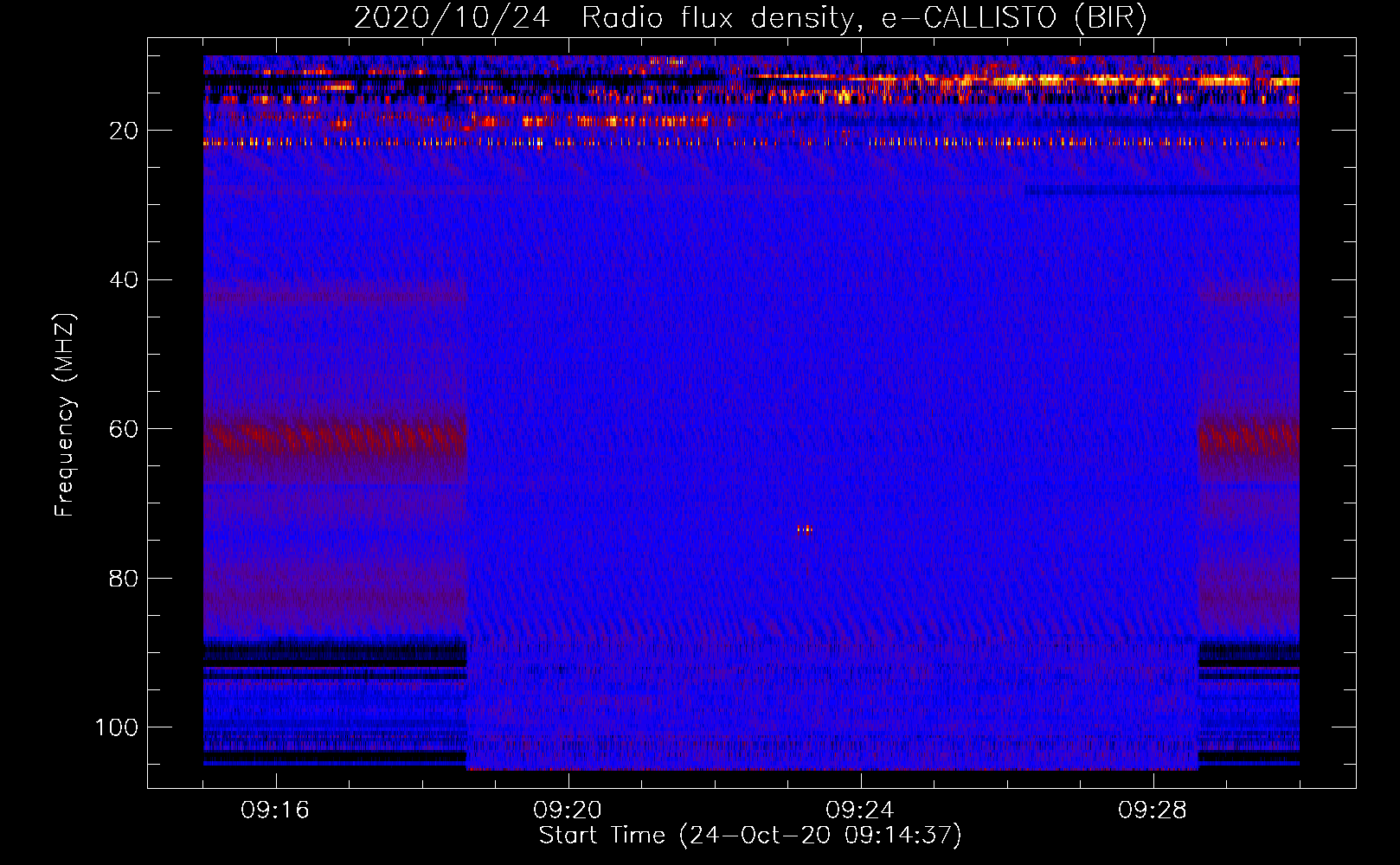Click the 09:28 time tick label
This screenshot has height=865, width=1400.
tap(1153, 811)
